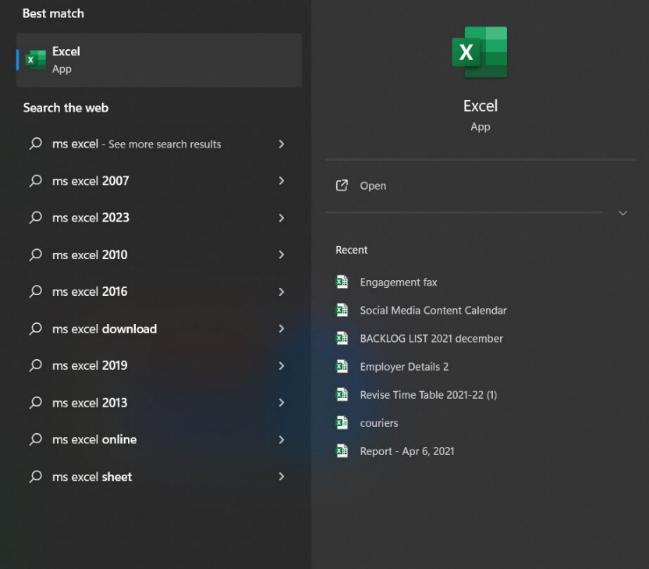This screenshot has width=649, height=569.
Task: Select web suggestion ms excel 2013
Action: point(159,403)
